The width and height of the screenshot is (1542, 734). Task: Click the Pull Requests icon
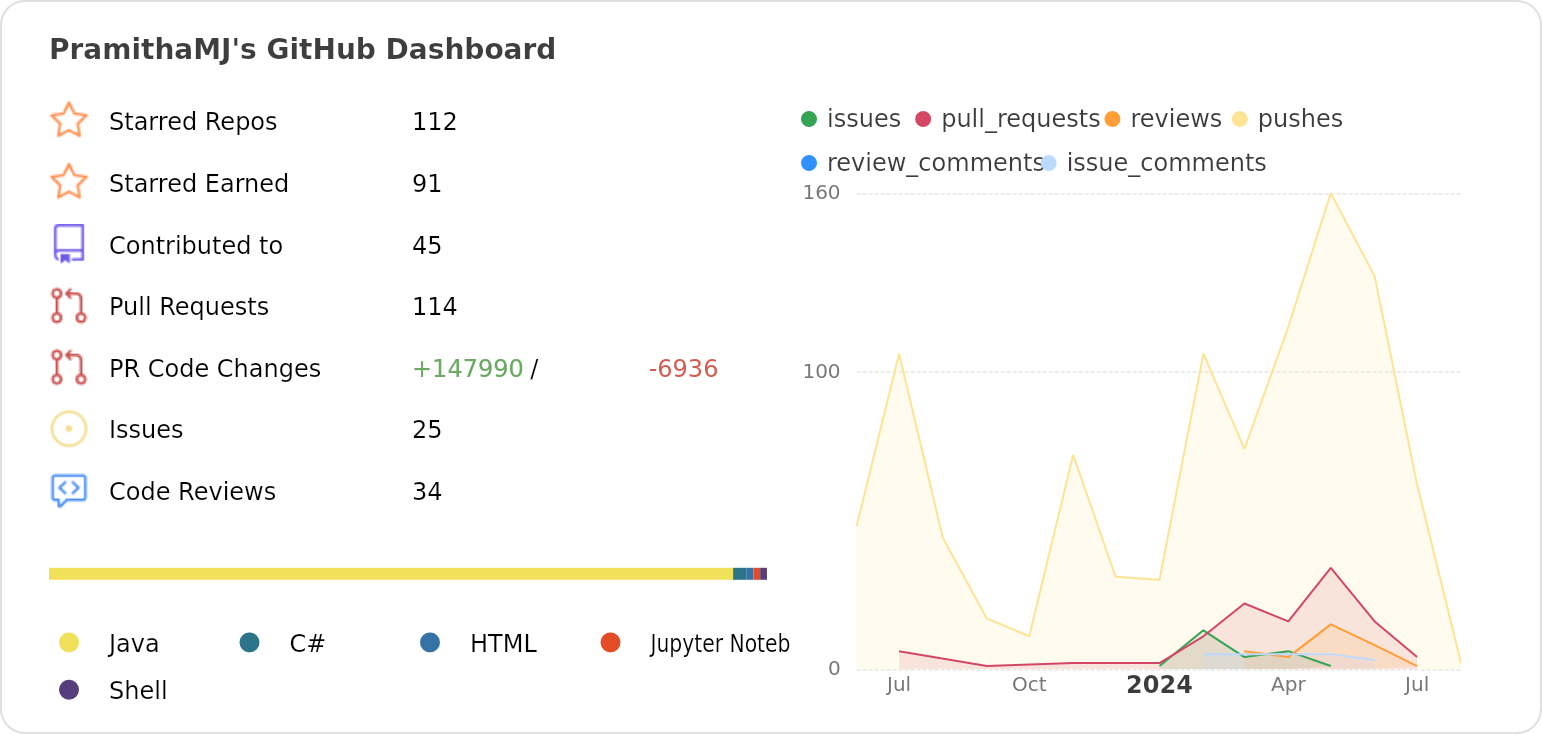(69, 306)
